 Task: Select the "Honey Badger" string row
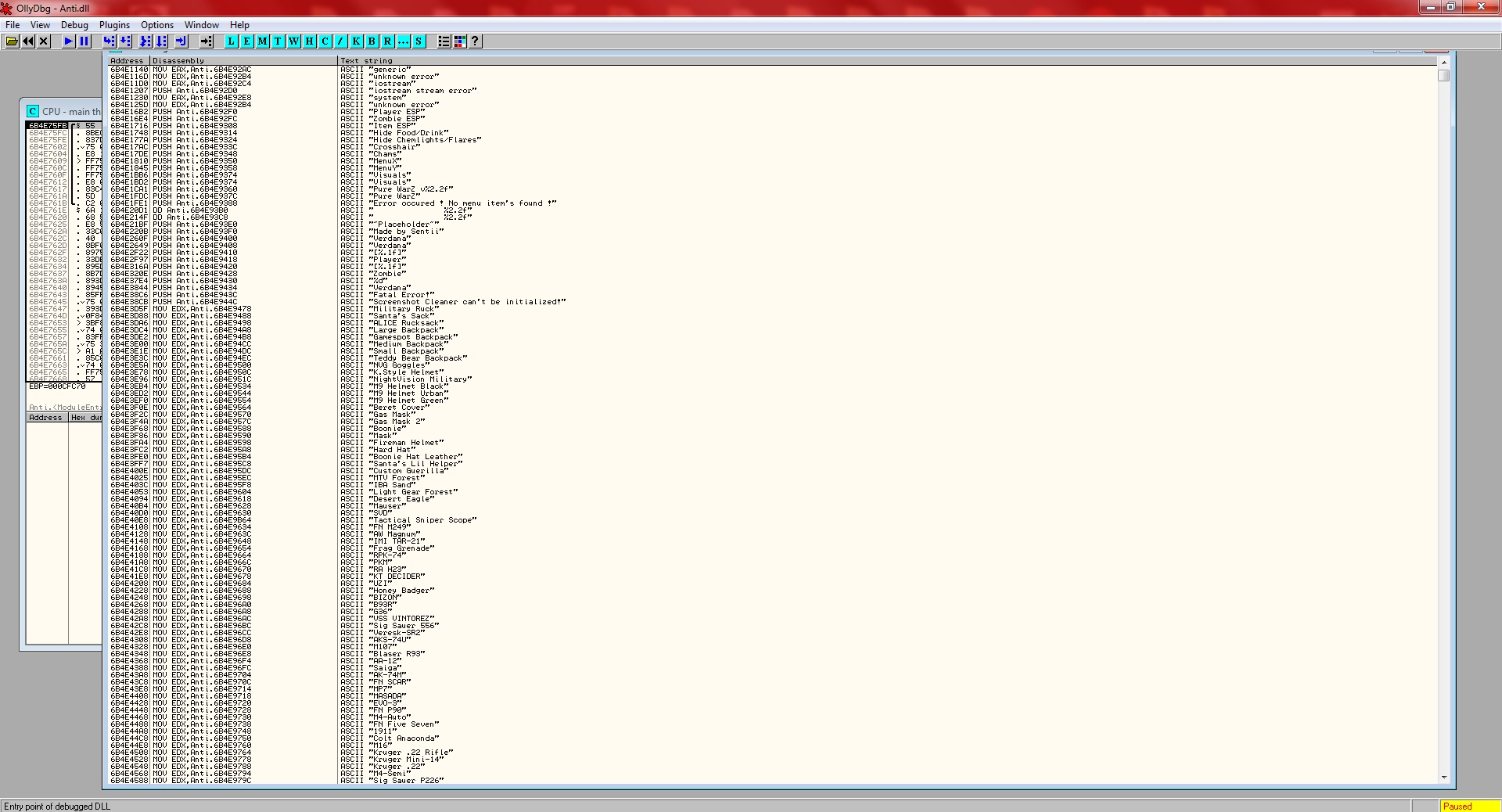773,591
